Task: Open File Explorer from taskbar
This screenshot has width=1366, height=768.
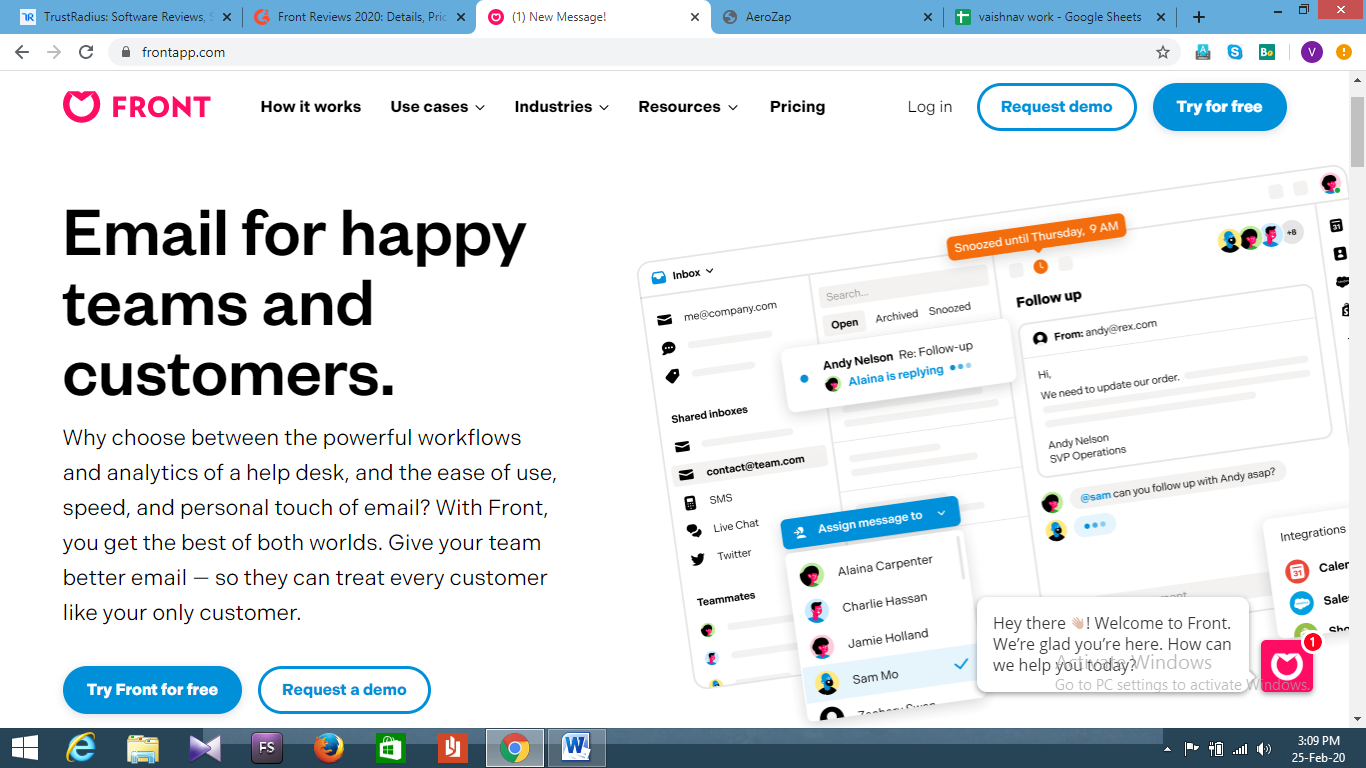Action: [143, 748]
